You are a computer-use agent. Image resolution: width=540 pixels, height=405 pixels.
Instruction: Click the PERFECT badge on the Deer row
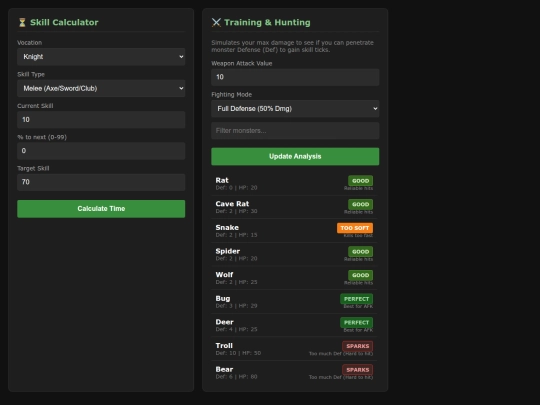coord(356,323)
